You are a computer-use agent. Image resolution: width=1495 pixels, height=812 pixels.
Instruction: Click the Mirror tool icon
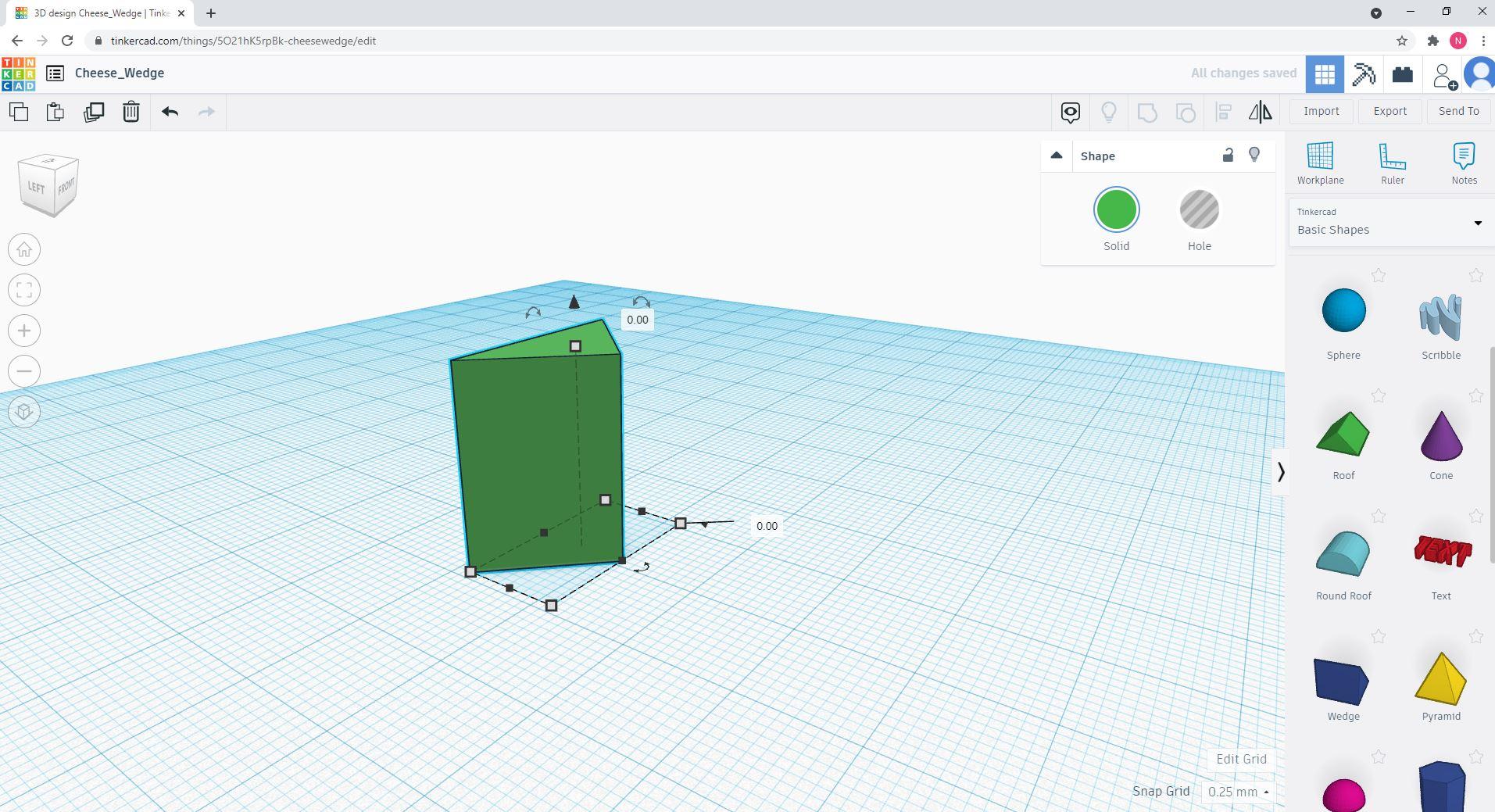(1260, 112)
